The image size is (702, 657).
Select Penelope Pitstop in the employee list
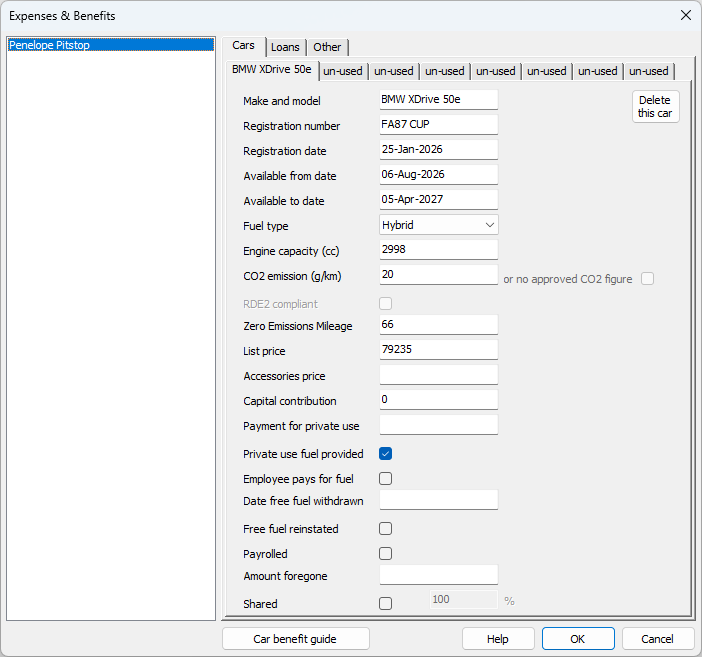pyautogui.click(x=110, y=45)
